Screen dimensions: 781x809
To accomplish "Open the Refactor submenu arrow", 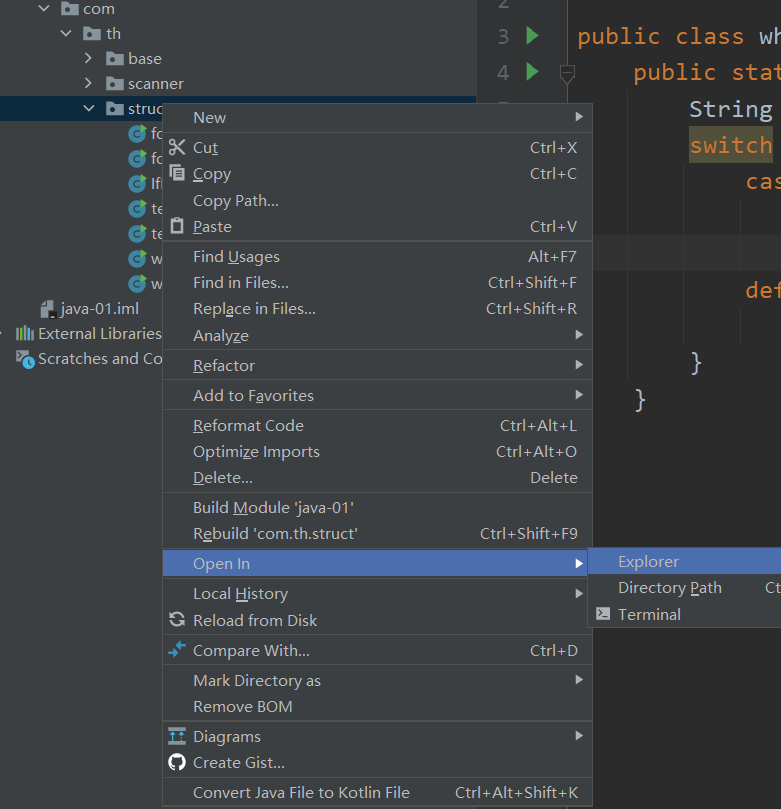I will coord(579,364).
